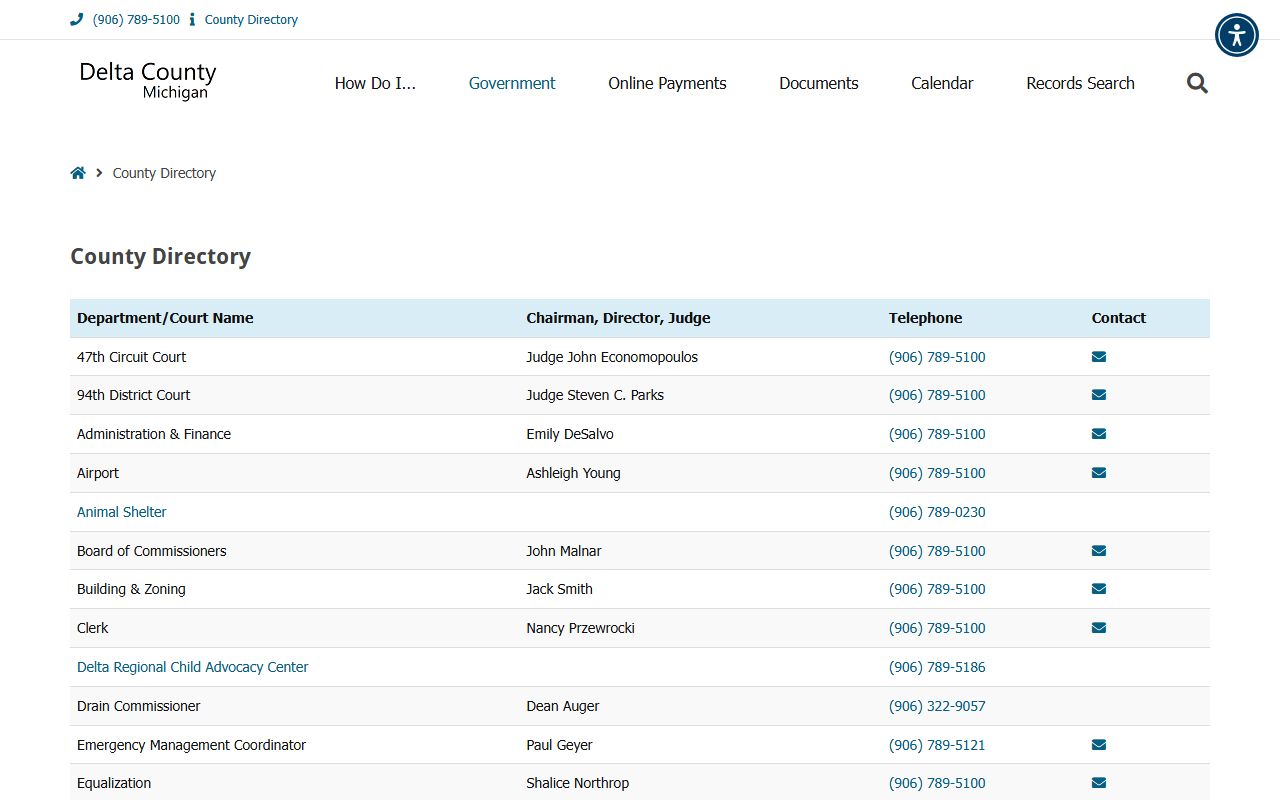The image size is (1280, 800).
Task: Email Administration & Finance department
Action: [x=1099, y=434]
